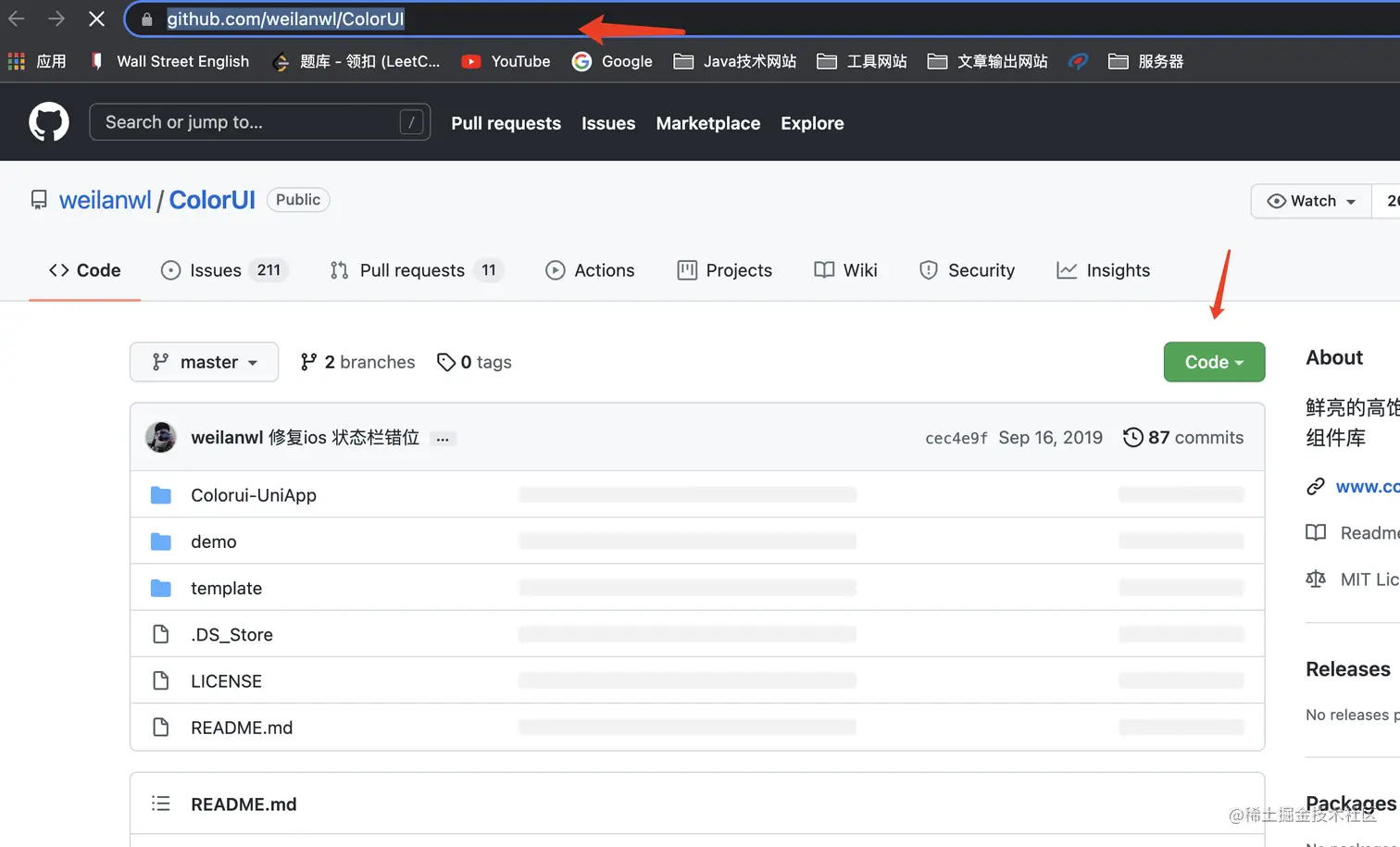Focus the Search or jump to field
The height and width of the screenshot is (847, 1400).
[x=259, y=122]
